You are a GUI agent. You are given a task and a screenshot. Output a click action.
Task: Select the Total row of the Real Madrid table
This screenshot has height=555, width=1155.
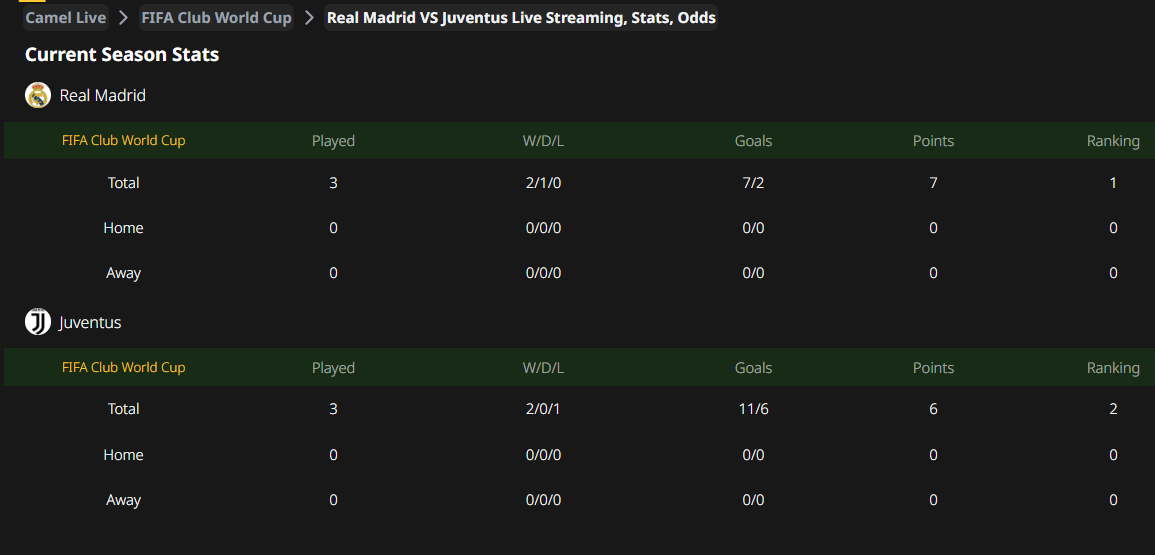[579, 183]
